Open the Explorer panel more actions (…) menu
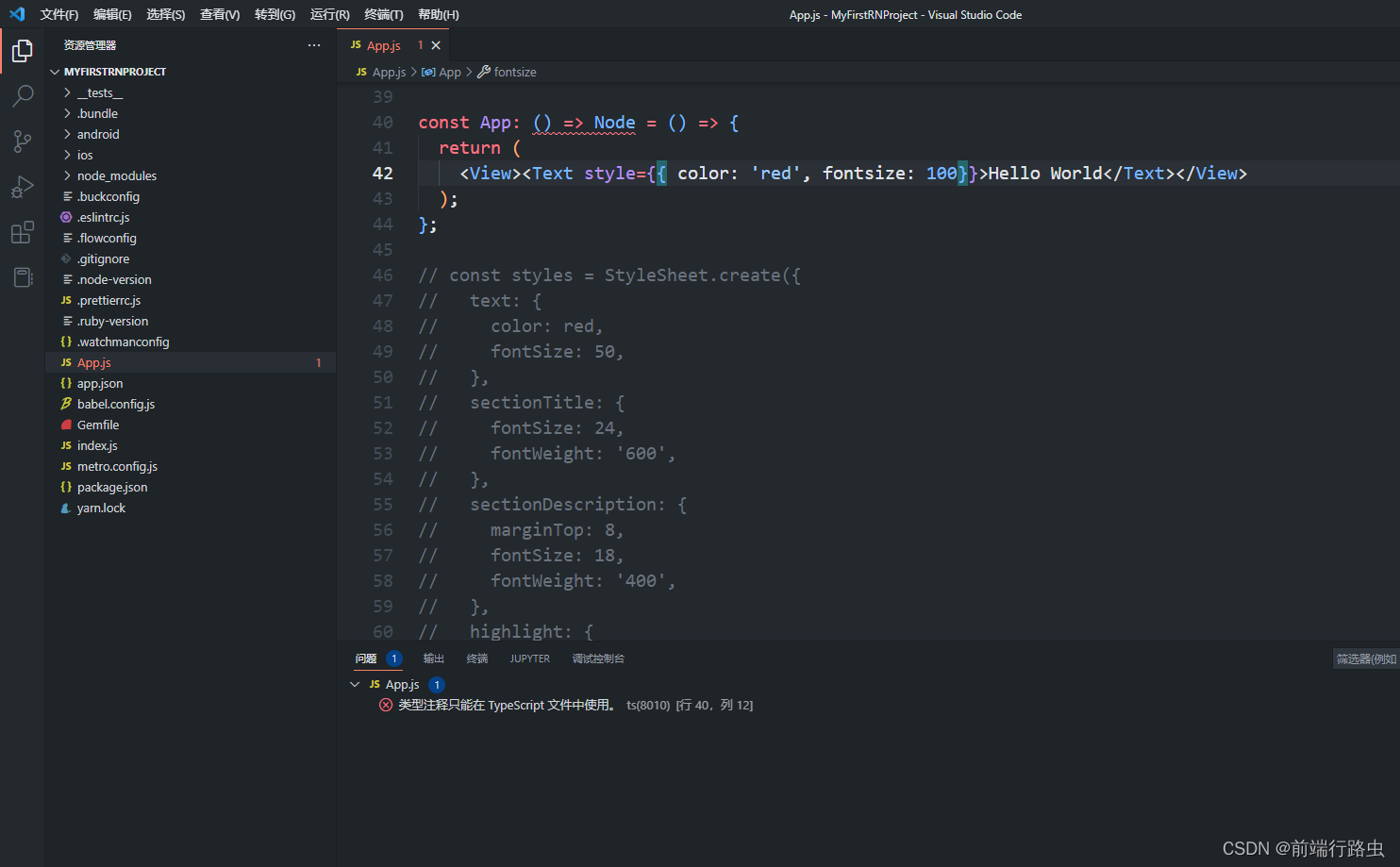Image resolution: width=1400 pixels, height=867 pixels. [x=314, y=45]
